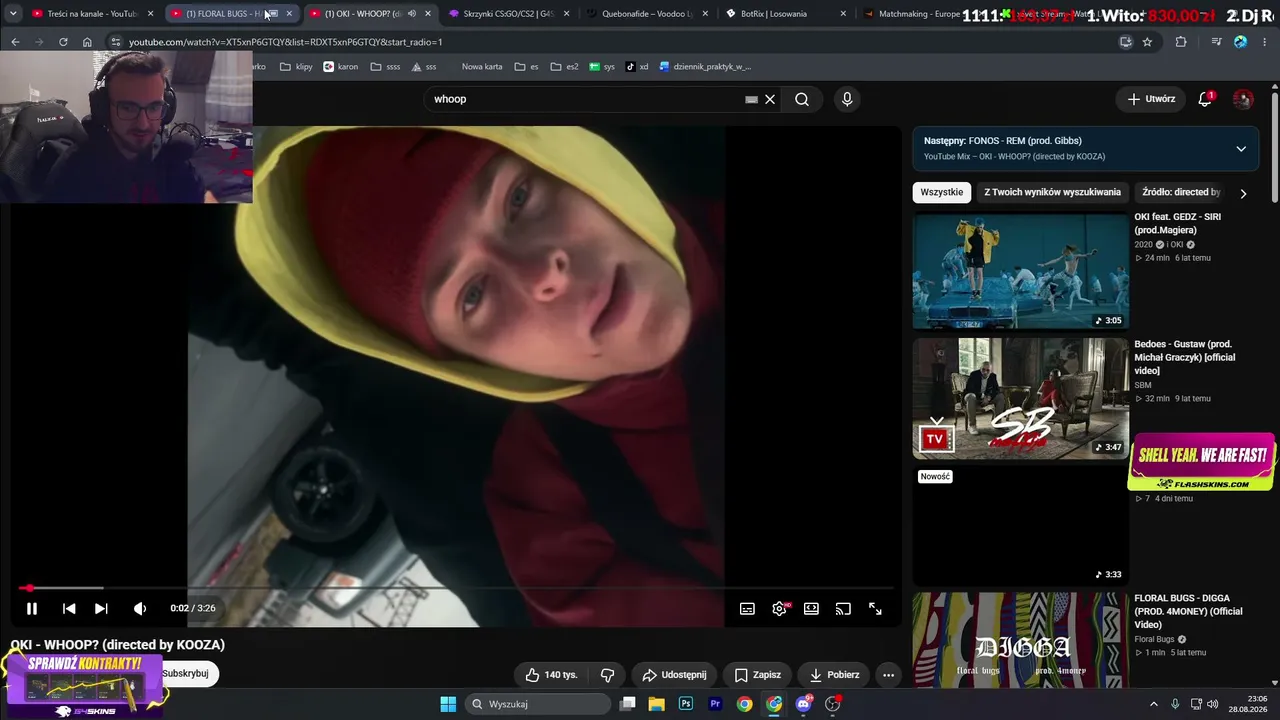Image resolution: width=1280 pixels, height=720 pixels.
Task: Reload the current page
Action: pyautogui.click(x=63, y=42)
